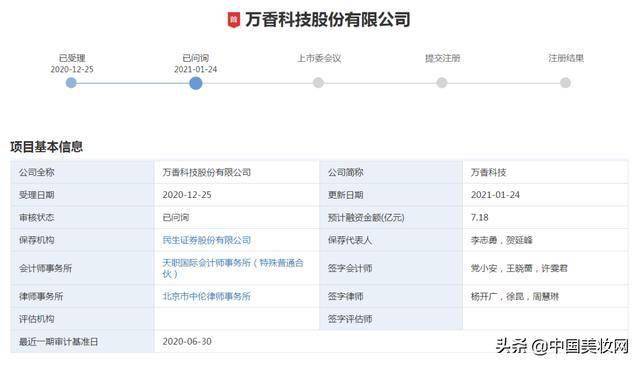Click the 公司全称 label cell
The image size is (640, 365).
coord(82,172)
